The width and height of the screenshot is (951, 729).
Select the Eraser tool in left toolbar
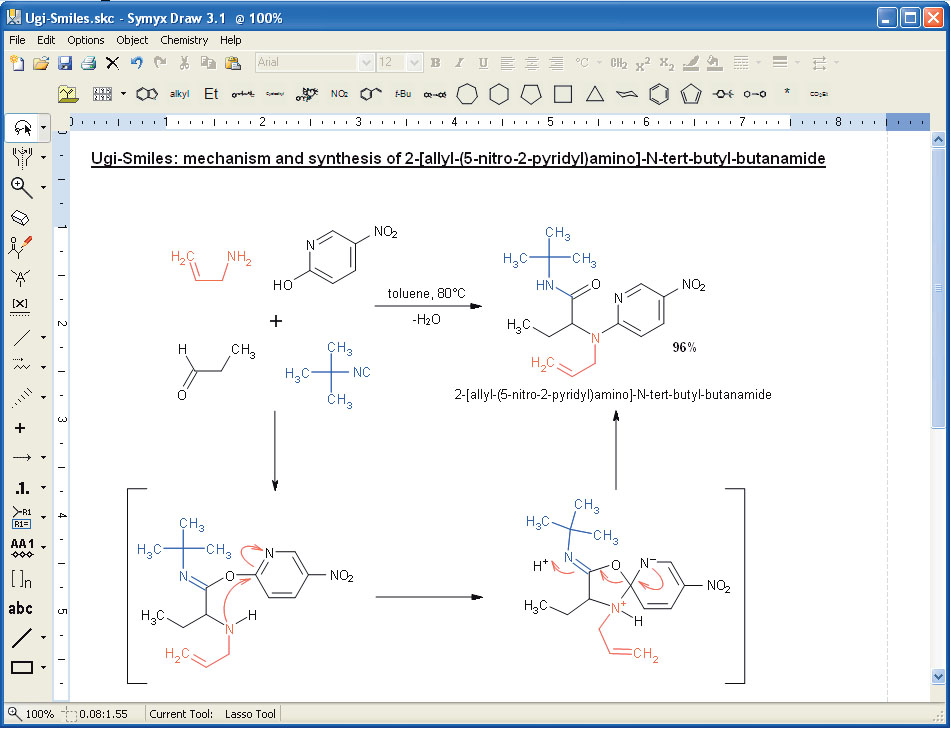[20, 217]
